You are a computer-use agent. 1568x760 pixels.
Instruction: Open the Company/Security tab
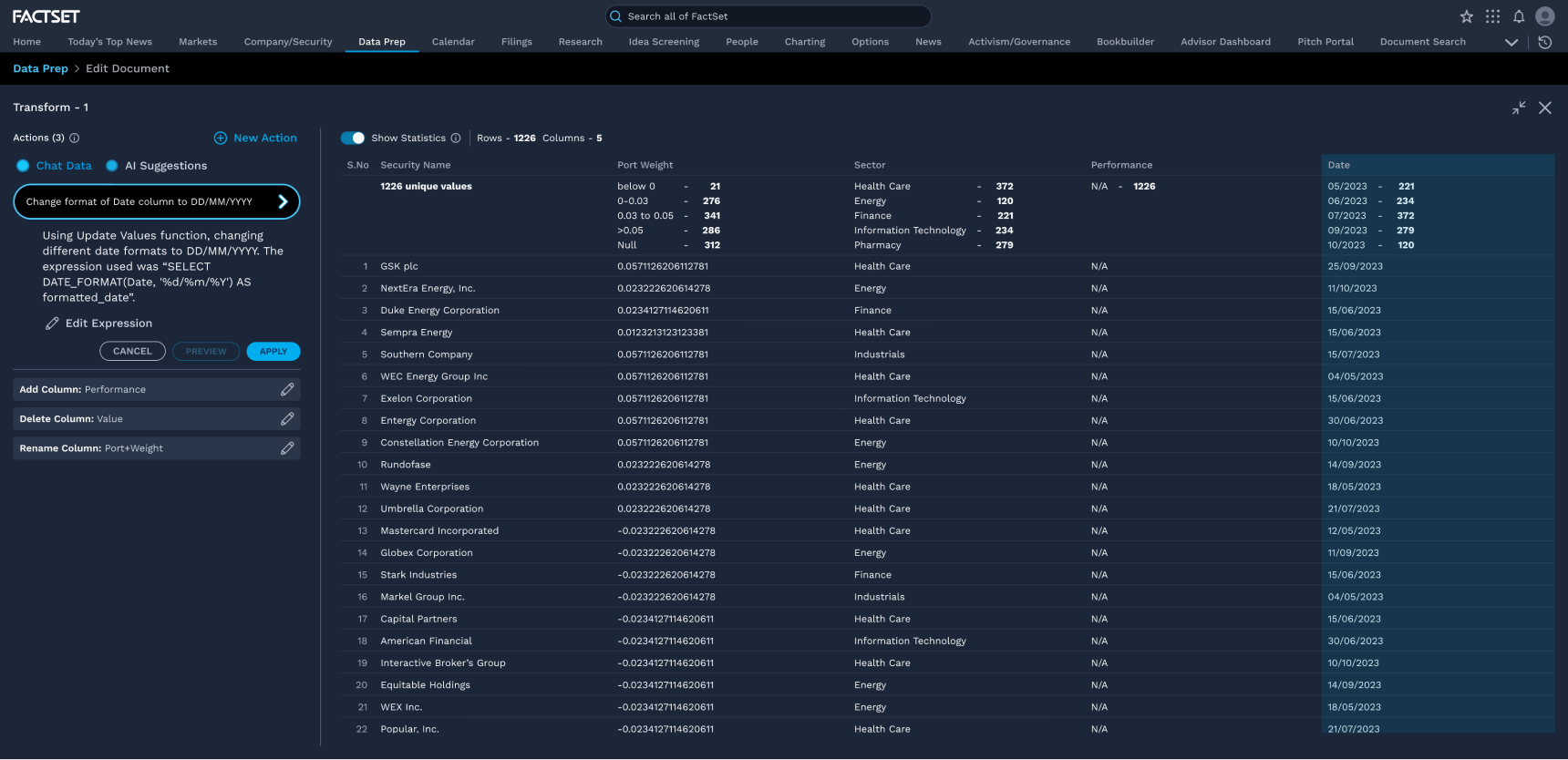point(288,42)
